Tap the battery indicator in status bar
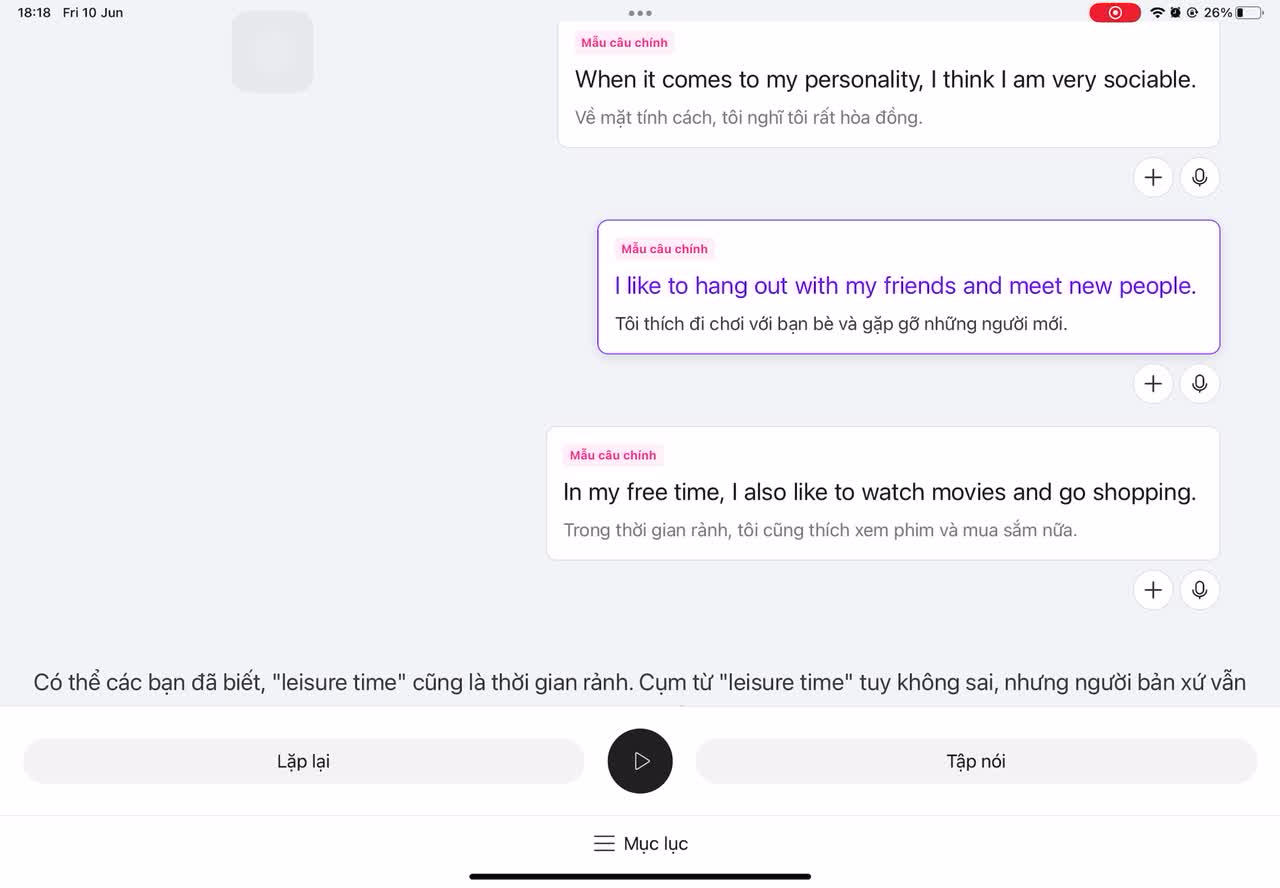This screenshot has height=888, width=1280. (x=1248, y=13)
